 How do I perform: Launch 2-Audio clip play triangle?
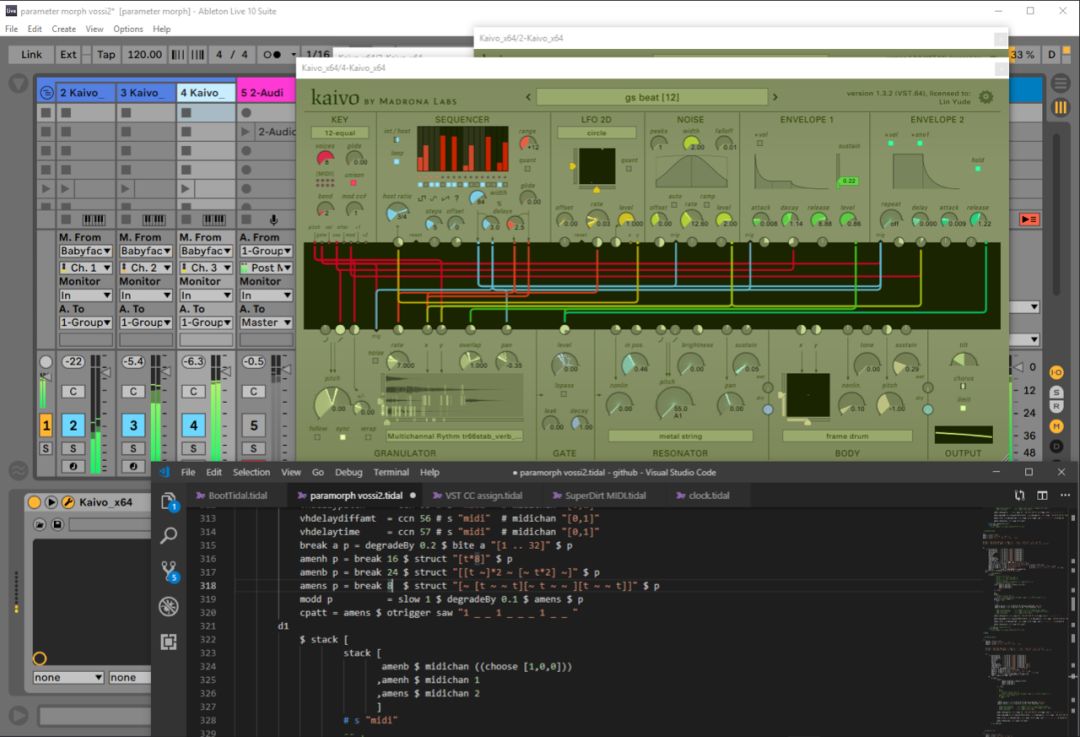[x=246, y=131]
